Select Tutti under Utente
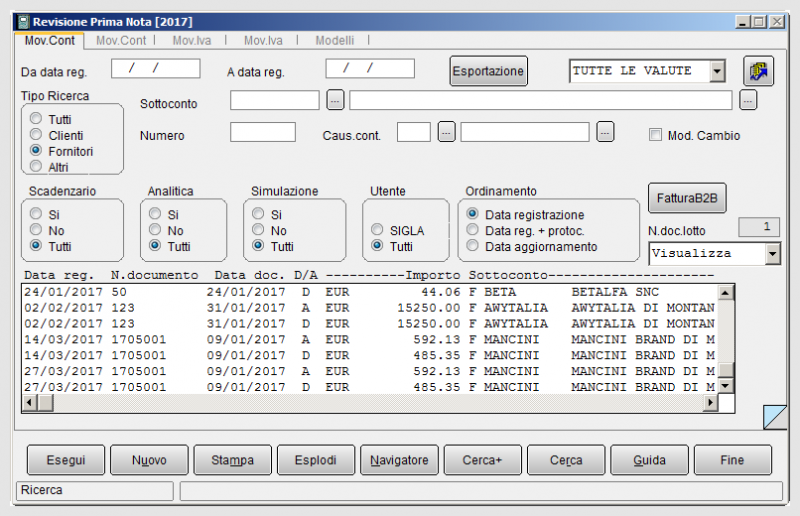 tap(377, 245)
